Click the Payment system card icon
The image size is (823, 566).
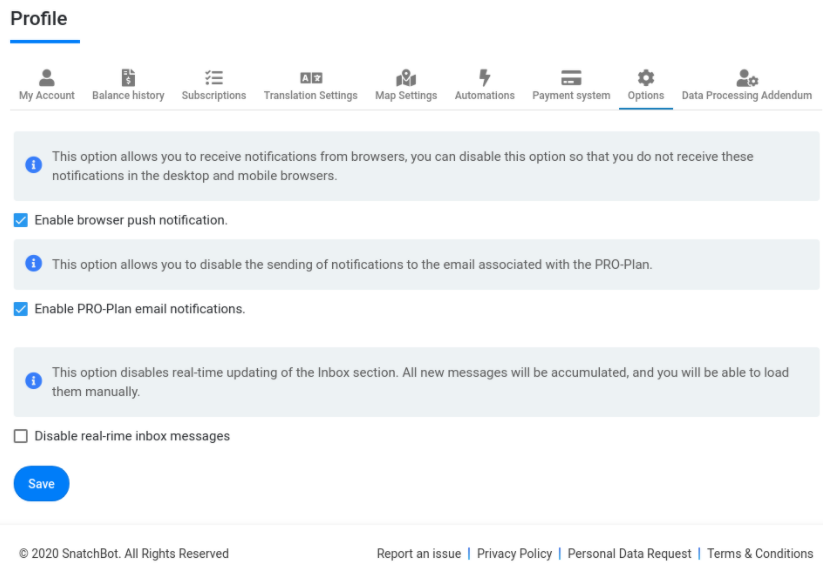(x=571, y=78)
